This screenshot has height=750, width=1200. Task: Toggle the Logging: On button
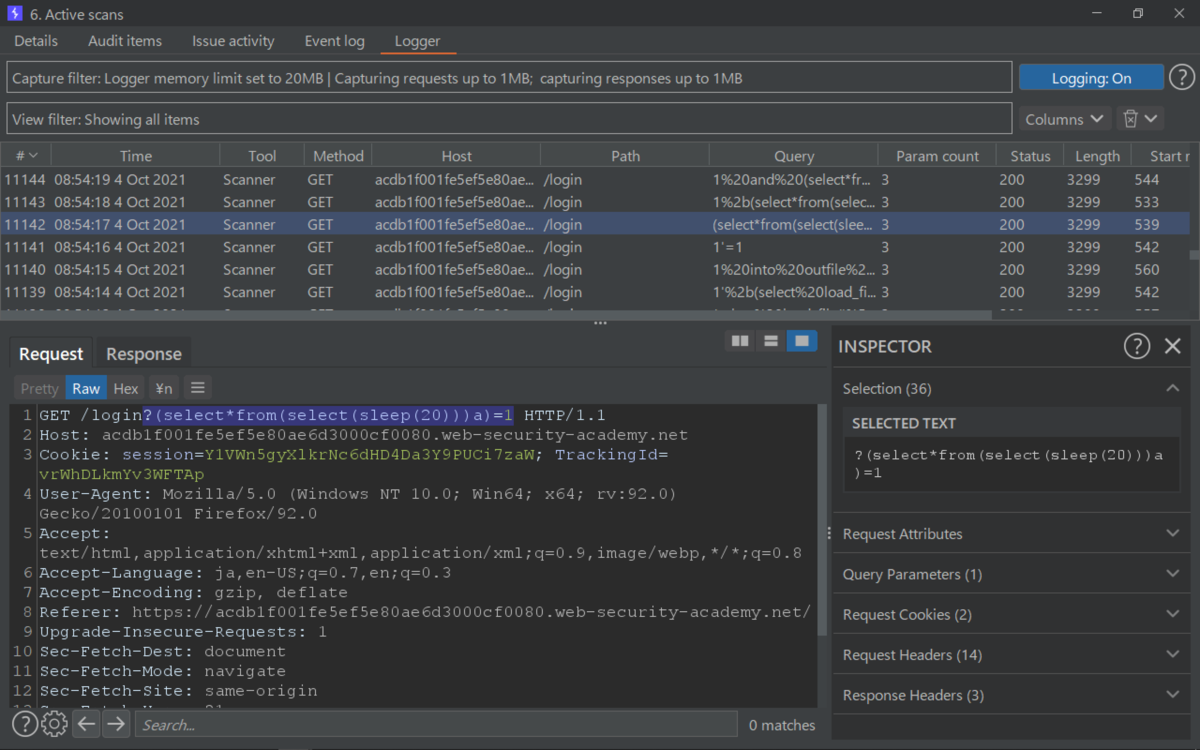(1091, 78)
